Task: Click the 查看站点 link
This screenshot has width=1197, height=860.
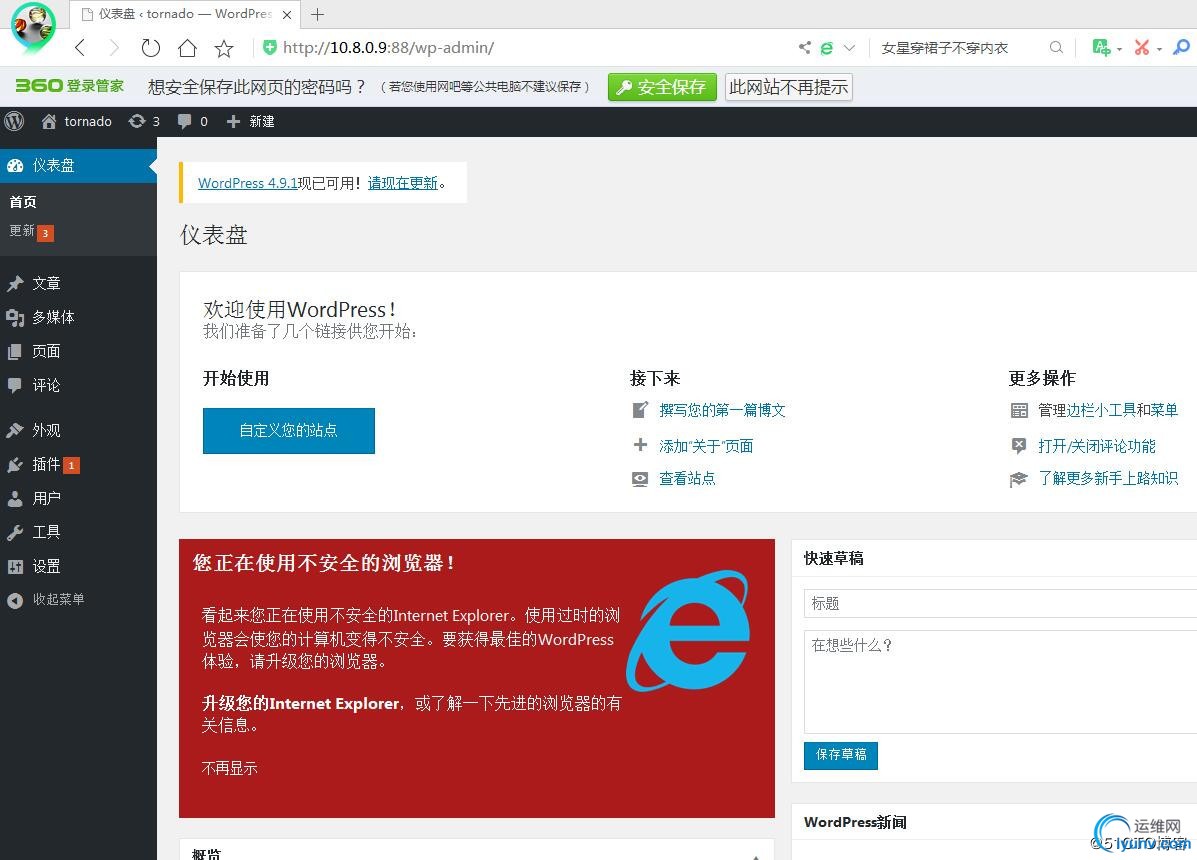Action: [x=687, y=478]
